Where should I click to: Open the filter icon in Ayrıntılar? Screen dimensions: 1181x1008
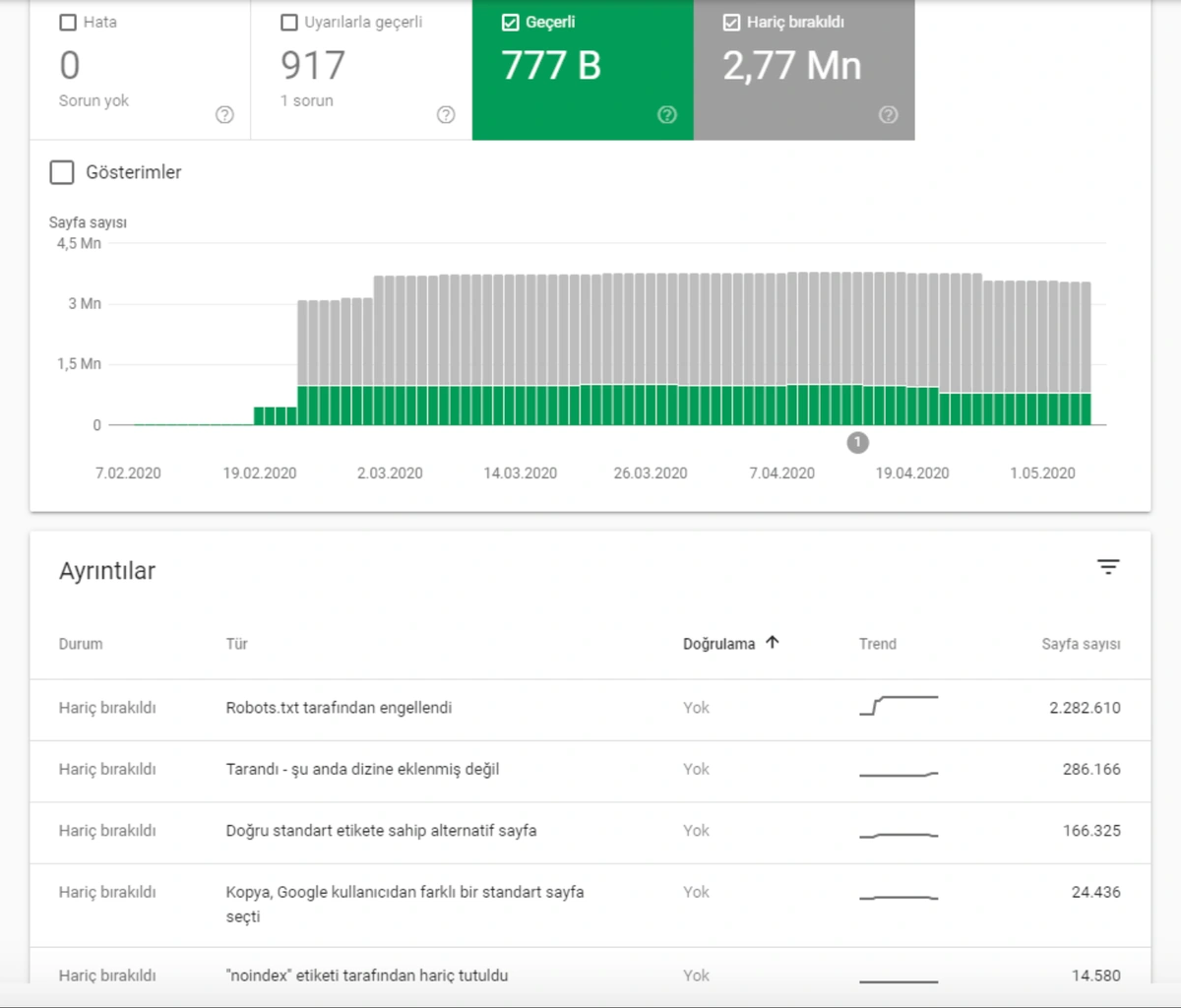[1108, 567]
